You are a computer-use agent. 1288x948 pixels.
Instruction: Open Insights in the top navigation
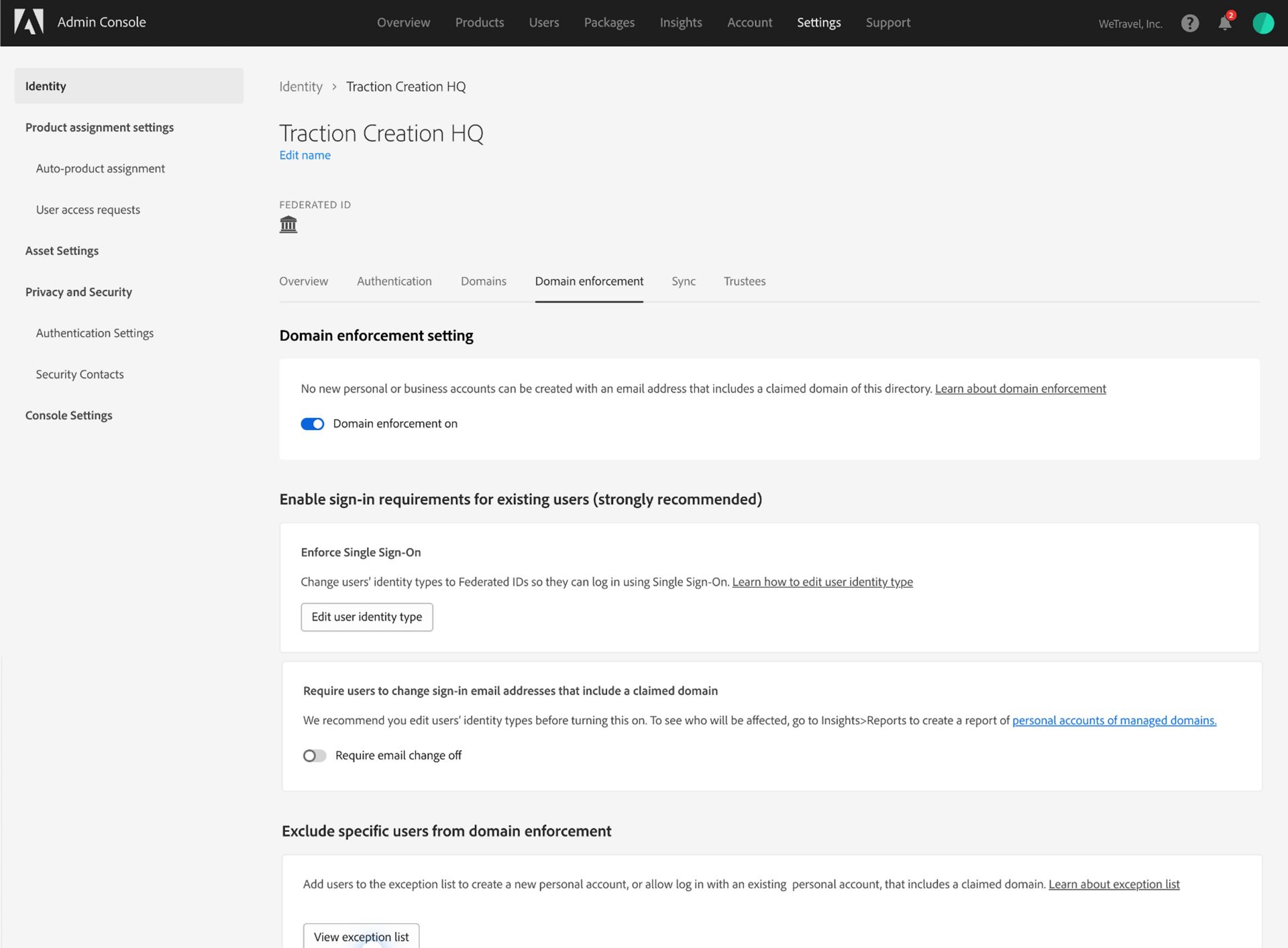point(681,22)
